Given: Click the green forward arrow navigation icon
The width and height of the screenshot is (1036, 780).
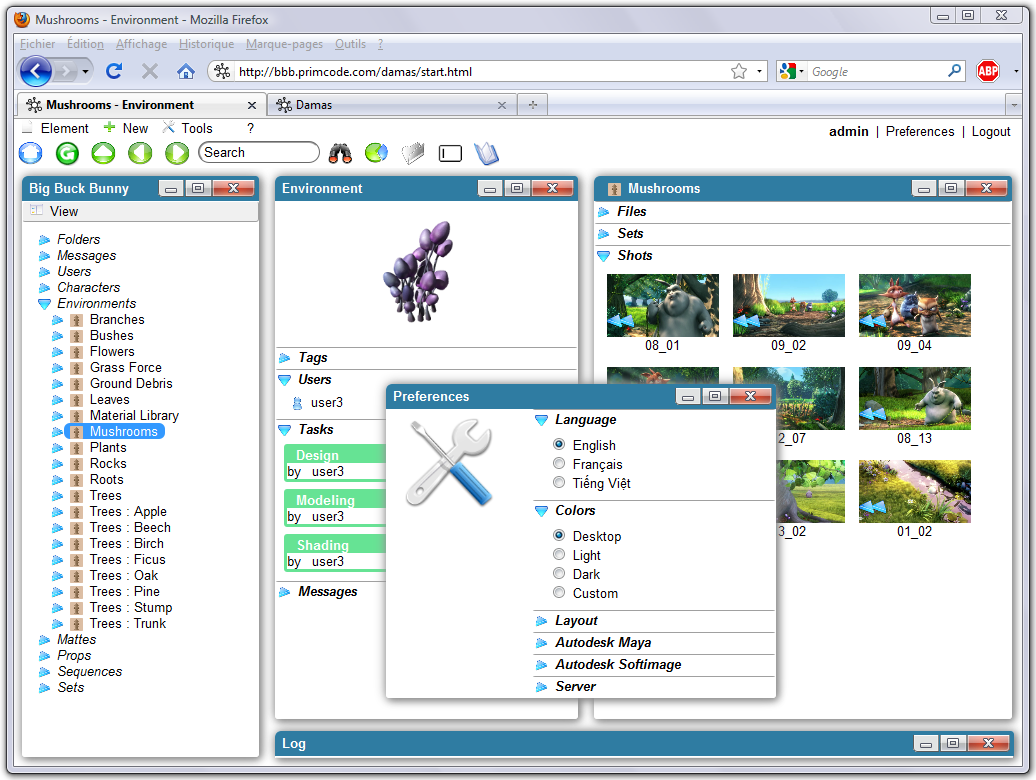Looking at the screenshot, I should [x=176, y=153].
